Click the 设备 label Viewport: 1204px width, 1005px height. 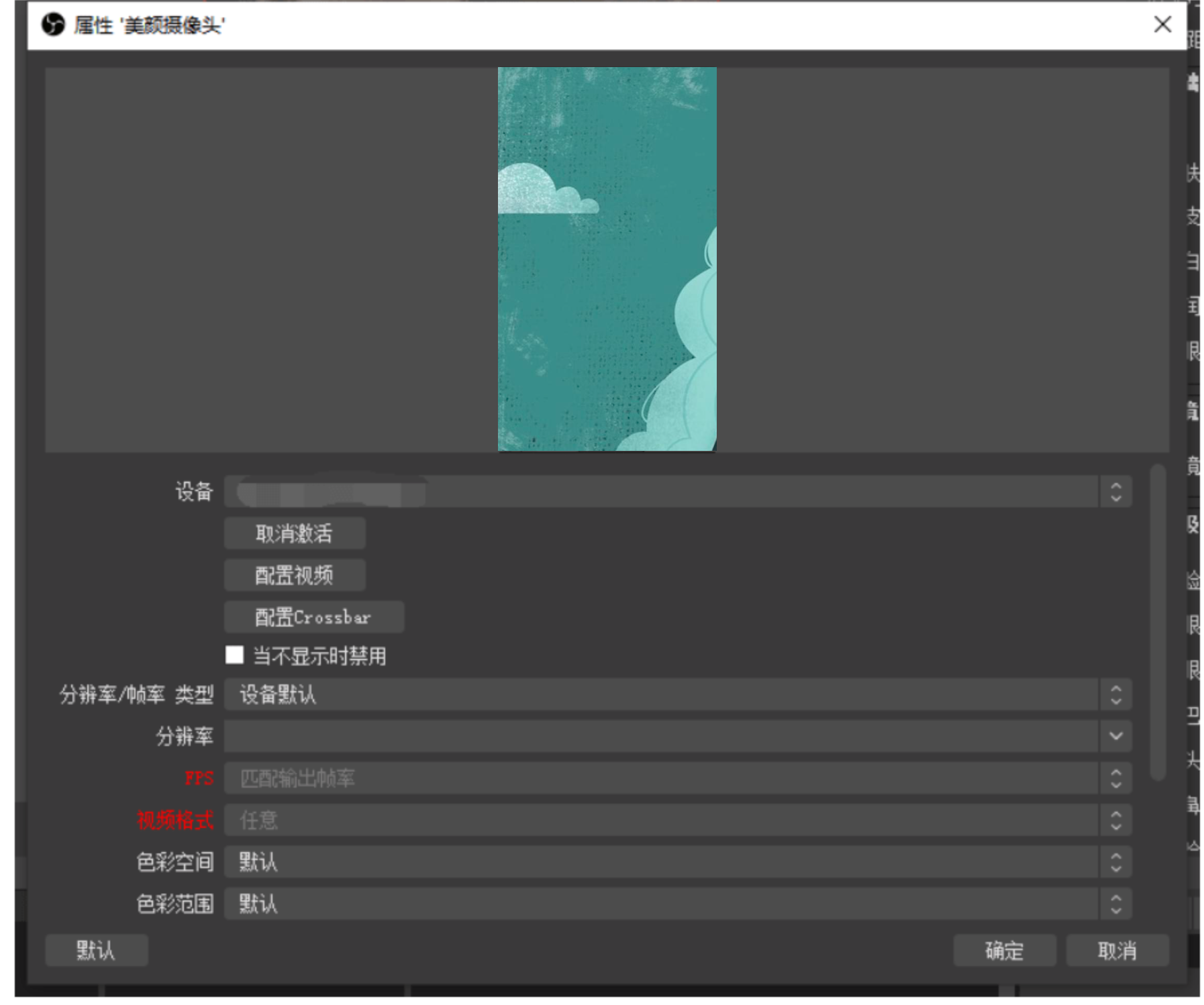(194, 492)
